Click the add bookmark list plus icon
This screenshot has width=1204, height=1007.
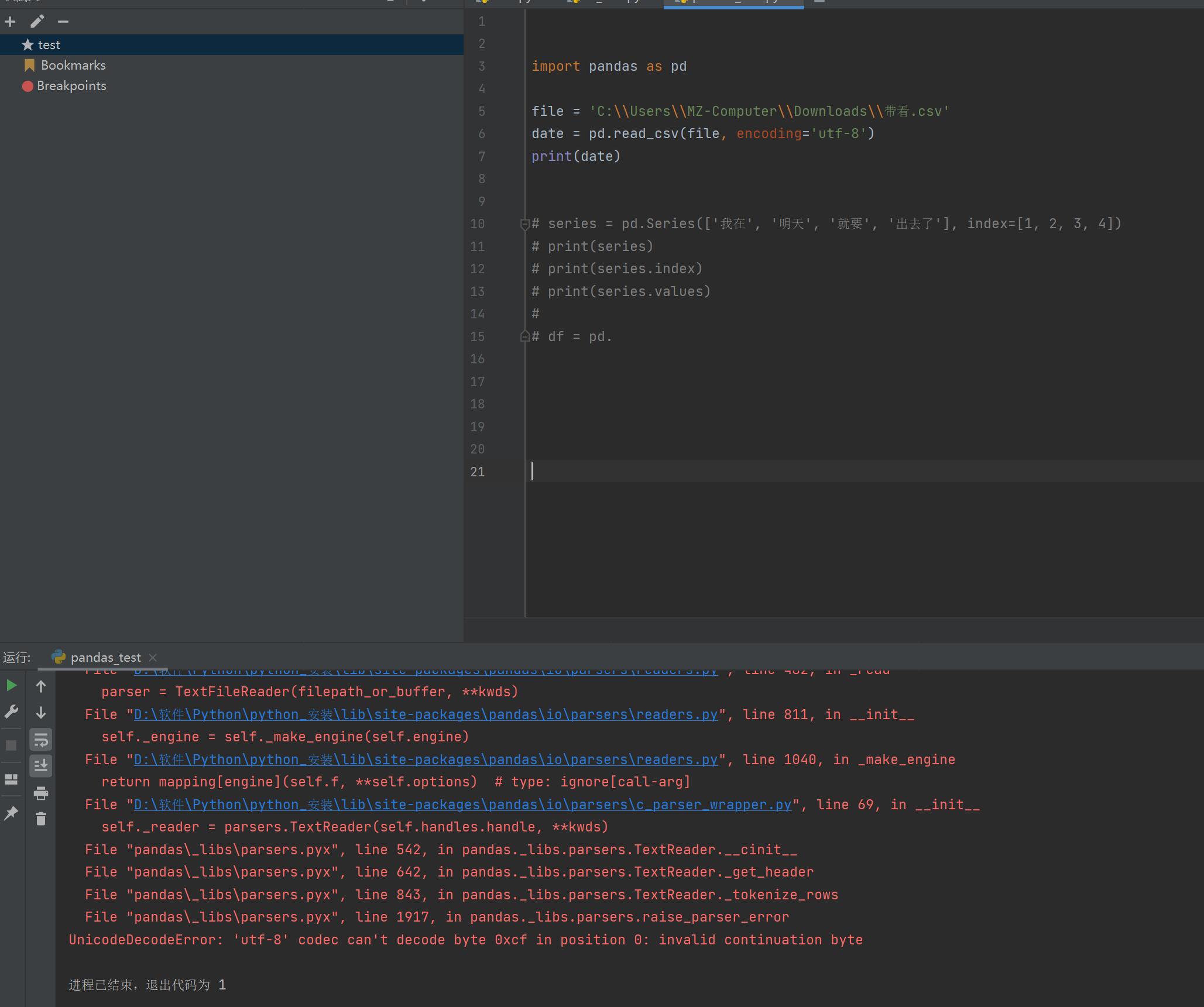pyautogui.click(x=10, y=22)
